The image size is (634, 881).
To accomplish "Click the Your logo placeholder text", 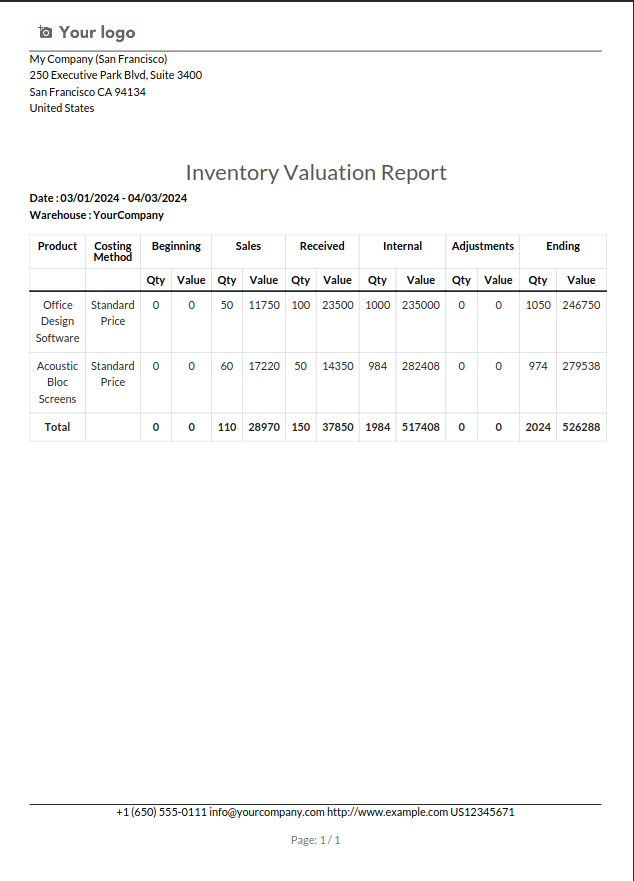I will pyautogui.click(x=97, y=33).
